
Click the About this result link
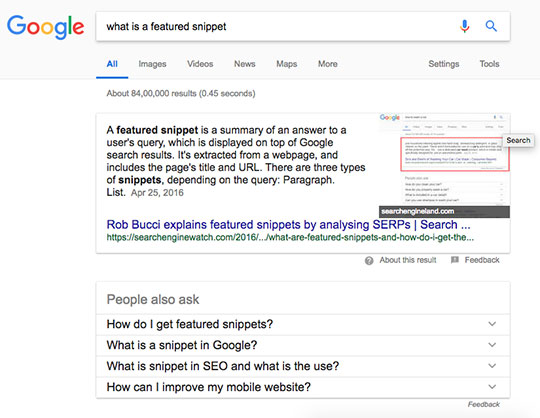coord(408,260)
